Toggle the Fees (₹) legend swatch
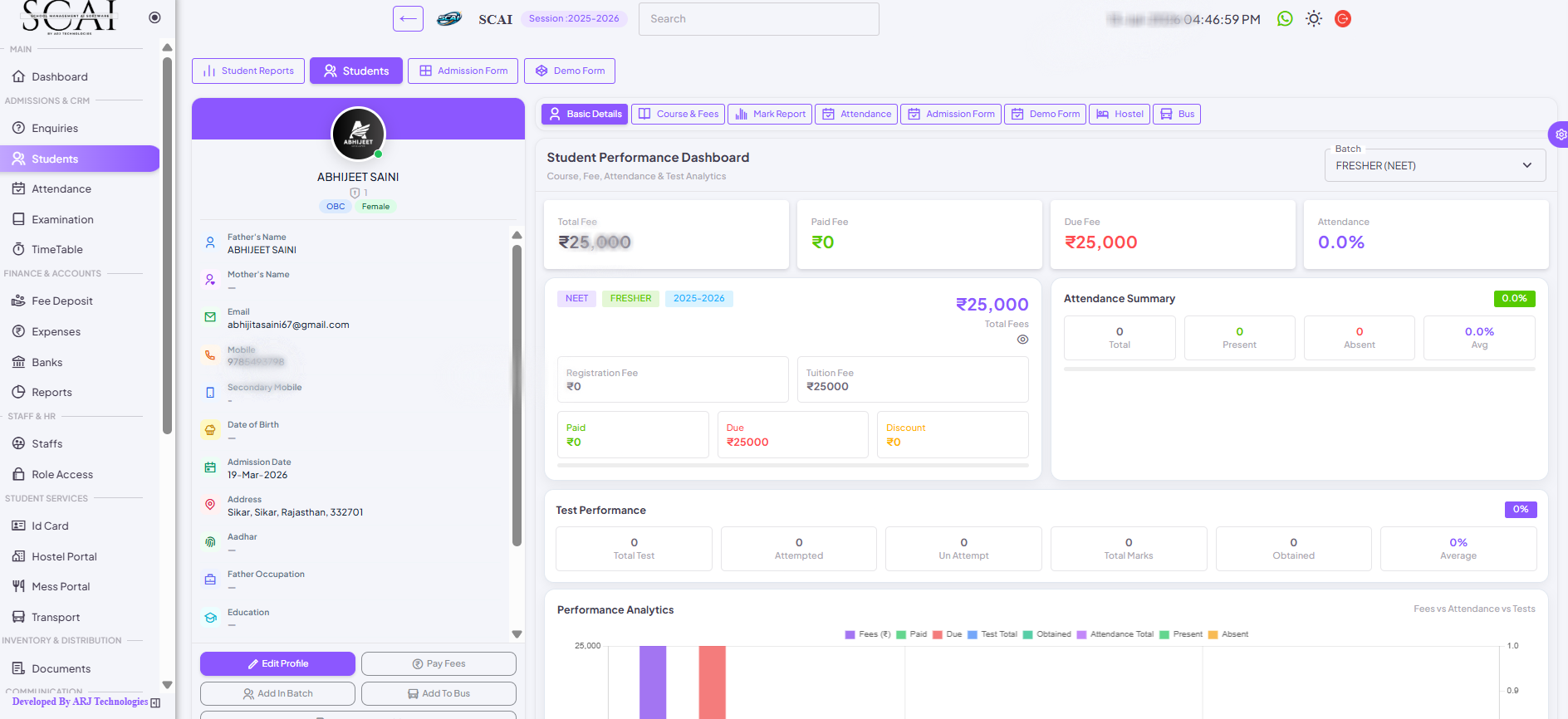The width and height of the screenshot is (1568, 719). 850,634
